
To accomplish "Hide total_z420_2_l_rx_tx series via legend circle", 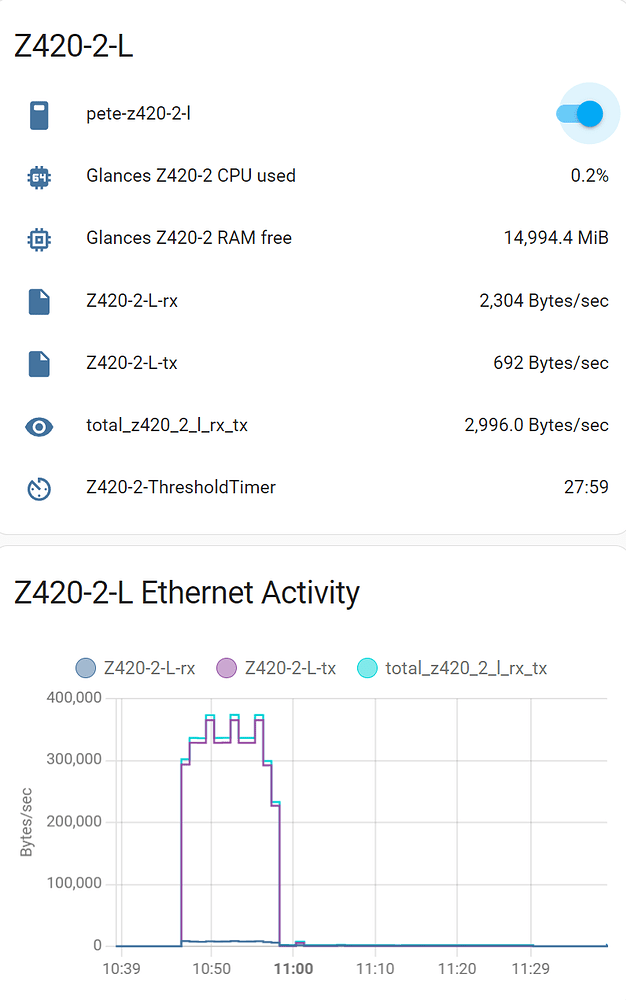I will click(367, 668).
